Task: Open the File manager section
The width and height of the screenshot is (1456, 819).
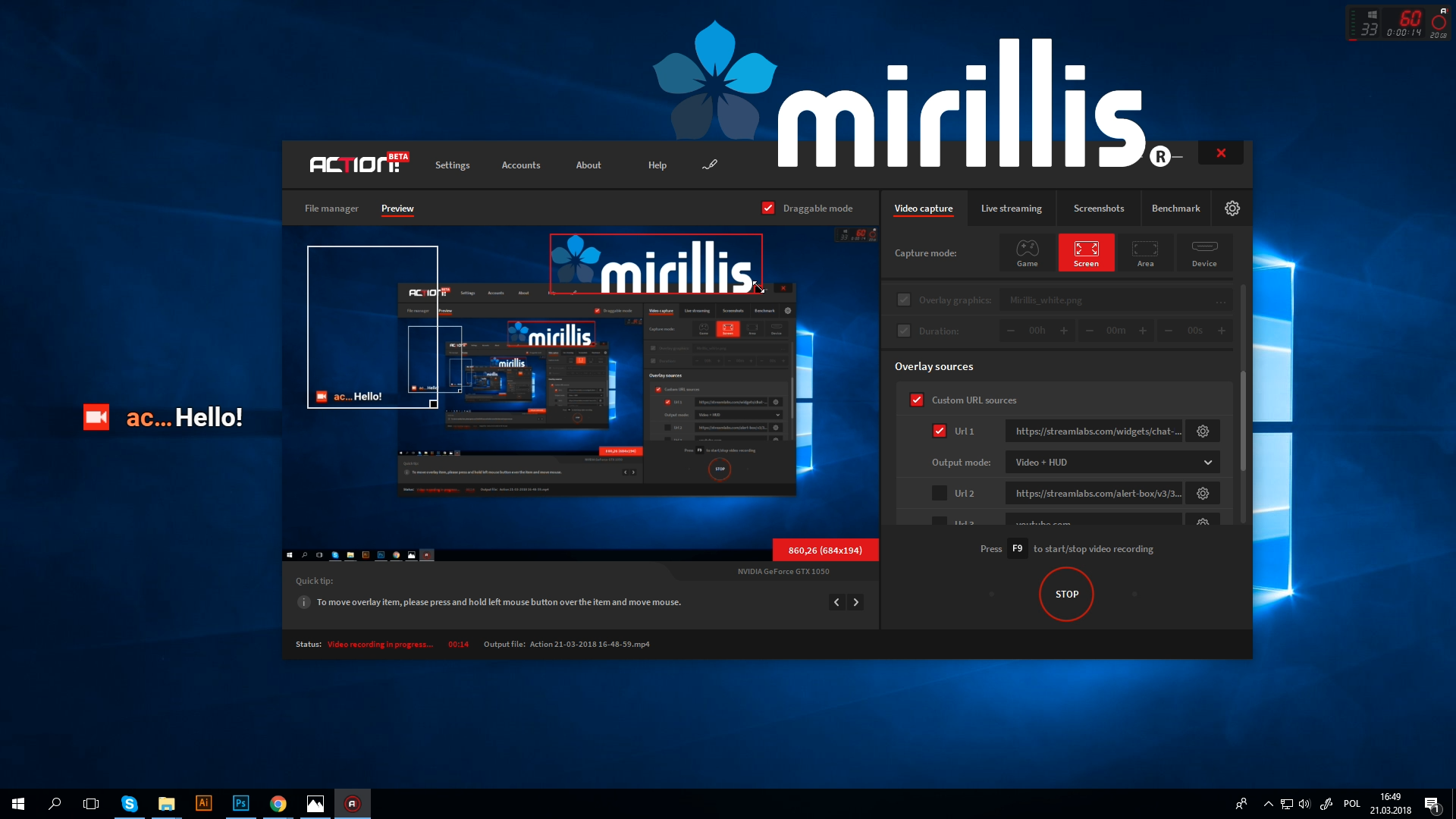Action: pyautogui.click(x=331, y=208)
